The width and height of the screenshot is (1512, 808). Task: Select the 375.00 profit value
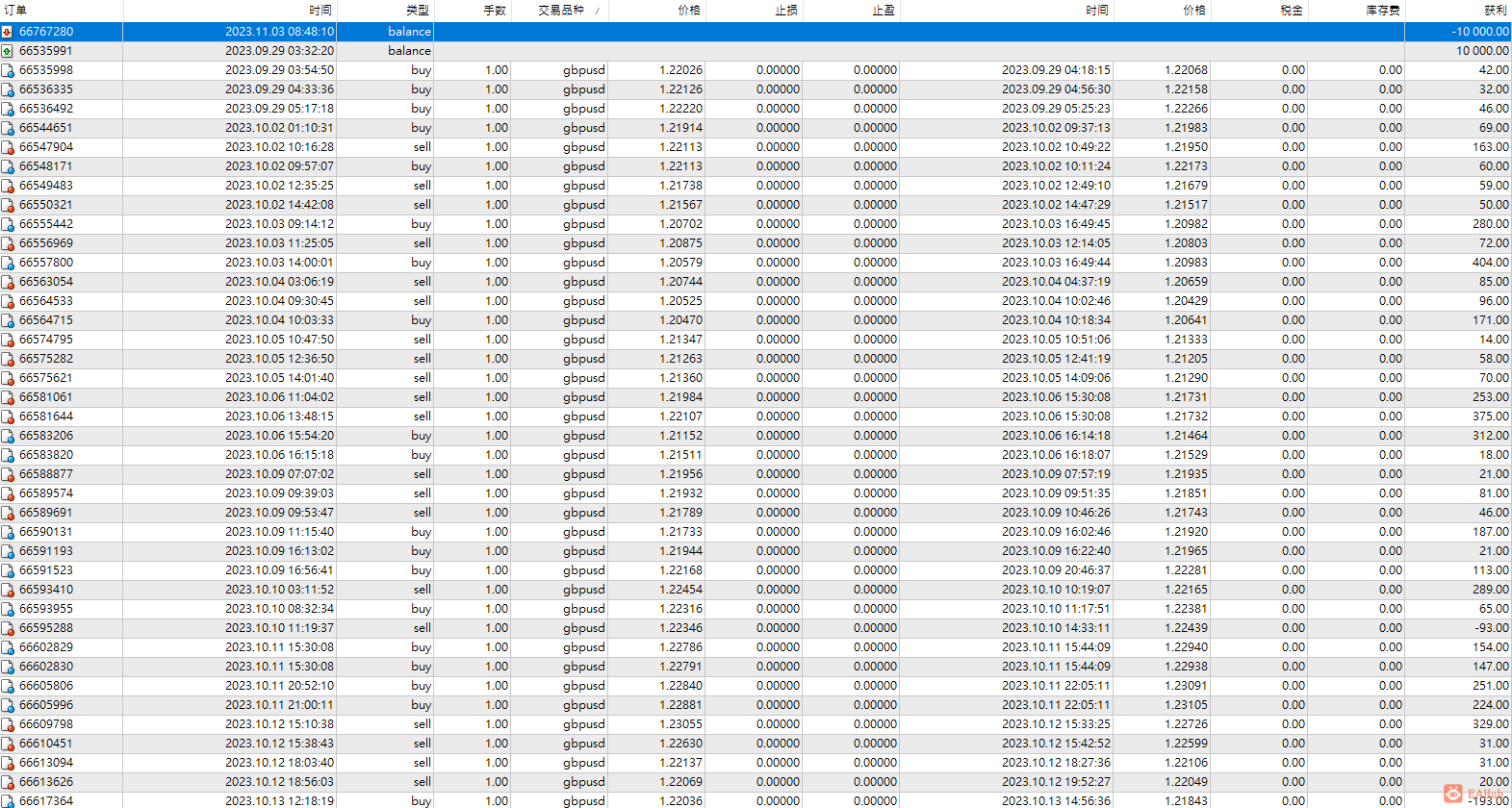click(x=1491, y=417)
